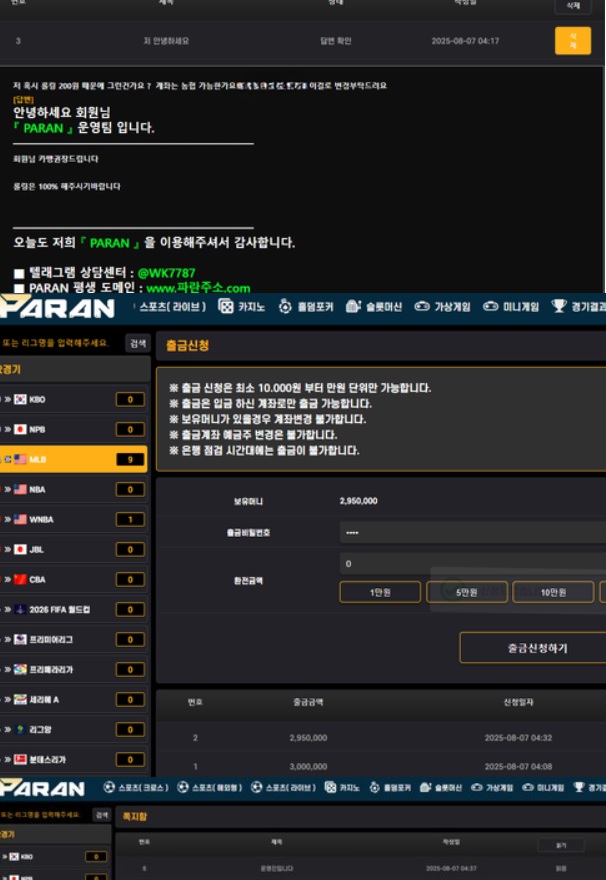Image resolution: width=606 pixels, height=880 pixels.
Task: Expand the 분데스리가 league chevron
Action: 8,759
